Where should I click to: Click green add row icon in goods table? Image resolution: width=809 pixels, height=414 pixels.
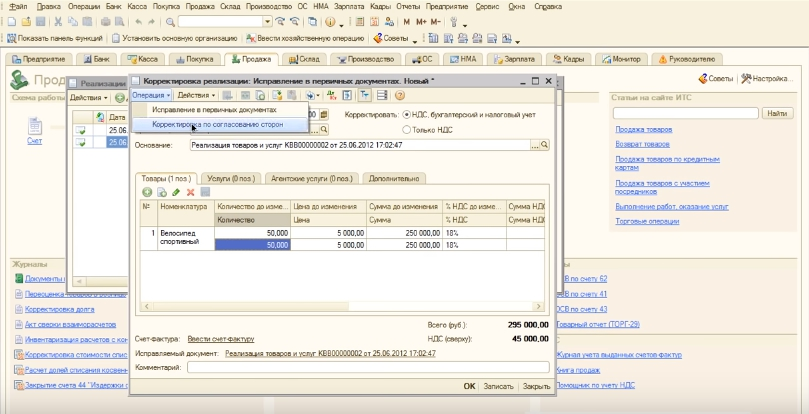tap(147, 191)
